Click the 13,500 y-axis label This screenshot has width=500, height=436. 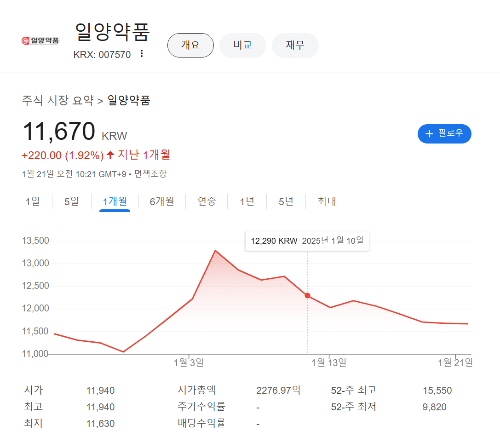[x=36, y=241]
